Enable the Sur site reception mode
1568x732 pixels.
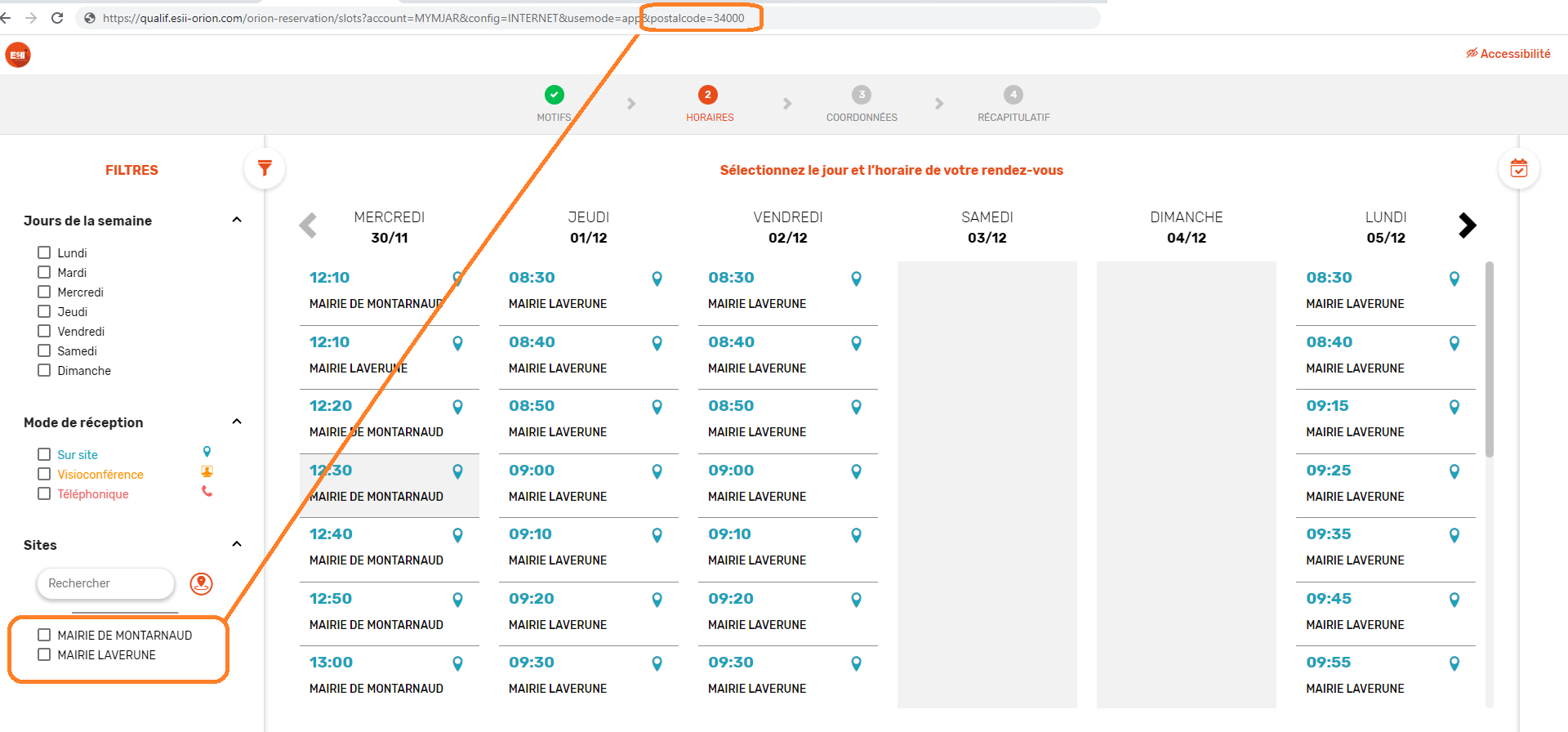tap(44, 454)
